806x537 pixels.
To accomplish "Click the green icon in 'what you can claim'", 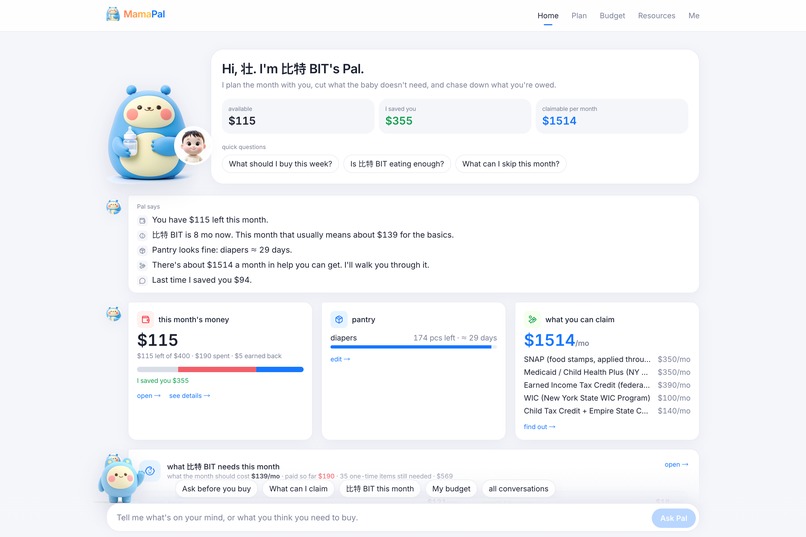I will 532,320.
